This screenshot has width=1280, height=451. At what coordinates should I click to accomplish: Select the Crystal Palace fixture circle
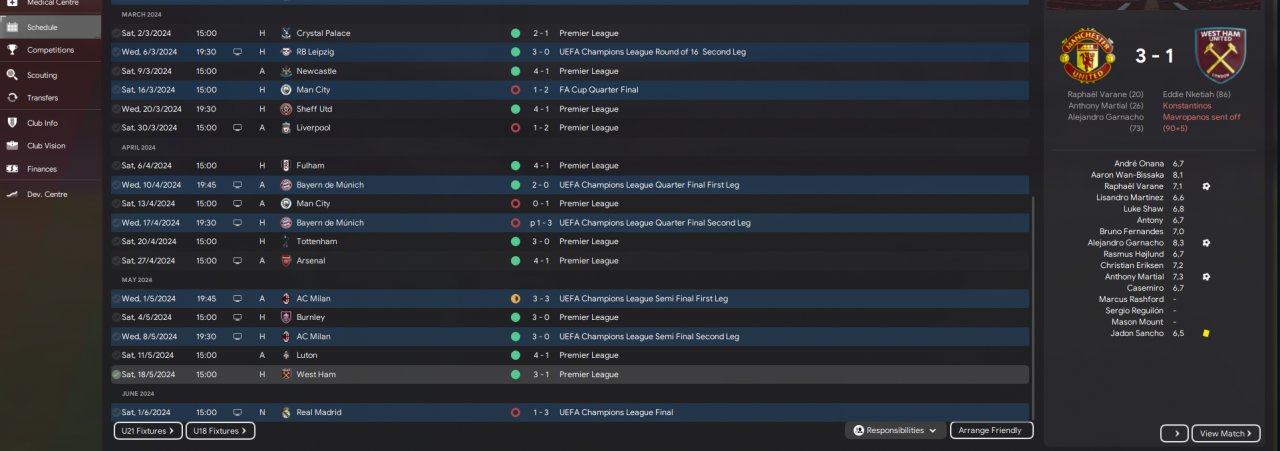coord(116,33)
